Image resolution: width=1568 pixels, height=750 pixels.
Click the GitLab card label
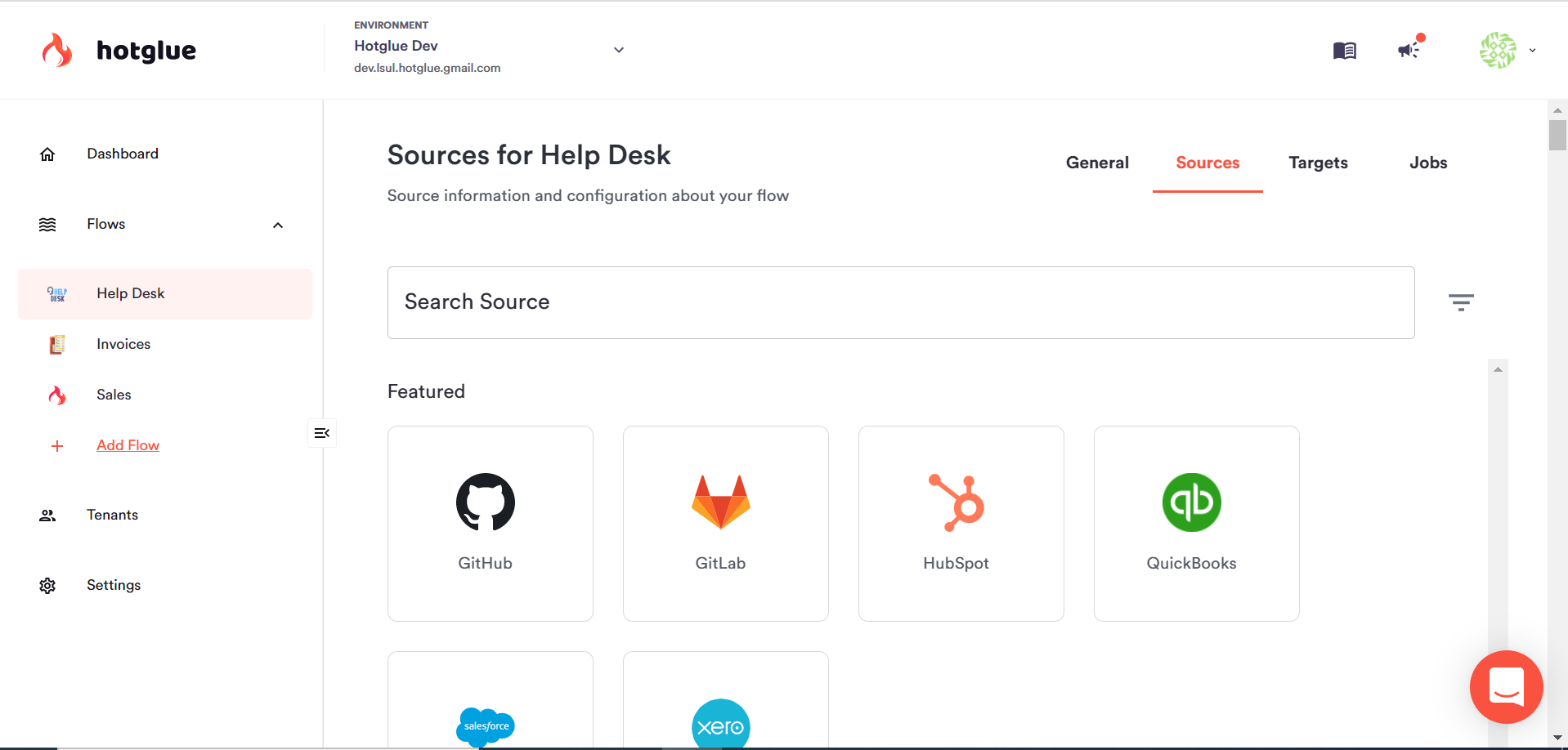721,563
